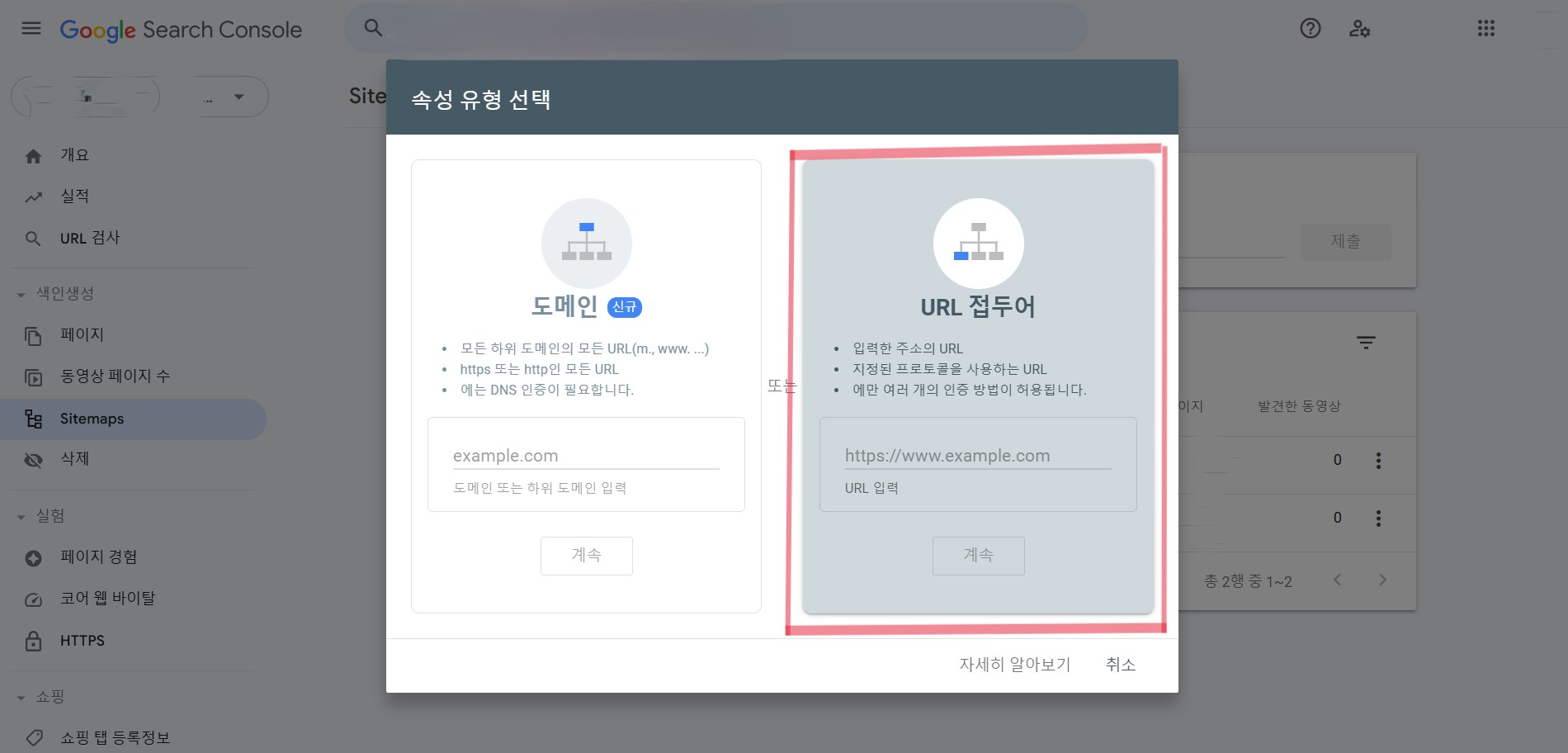
Task: Click the 총 2행 중 1~2 pagination text
Action: 1248,581
